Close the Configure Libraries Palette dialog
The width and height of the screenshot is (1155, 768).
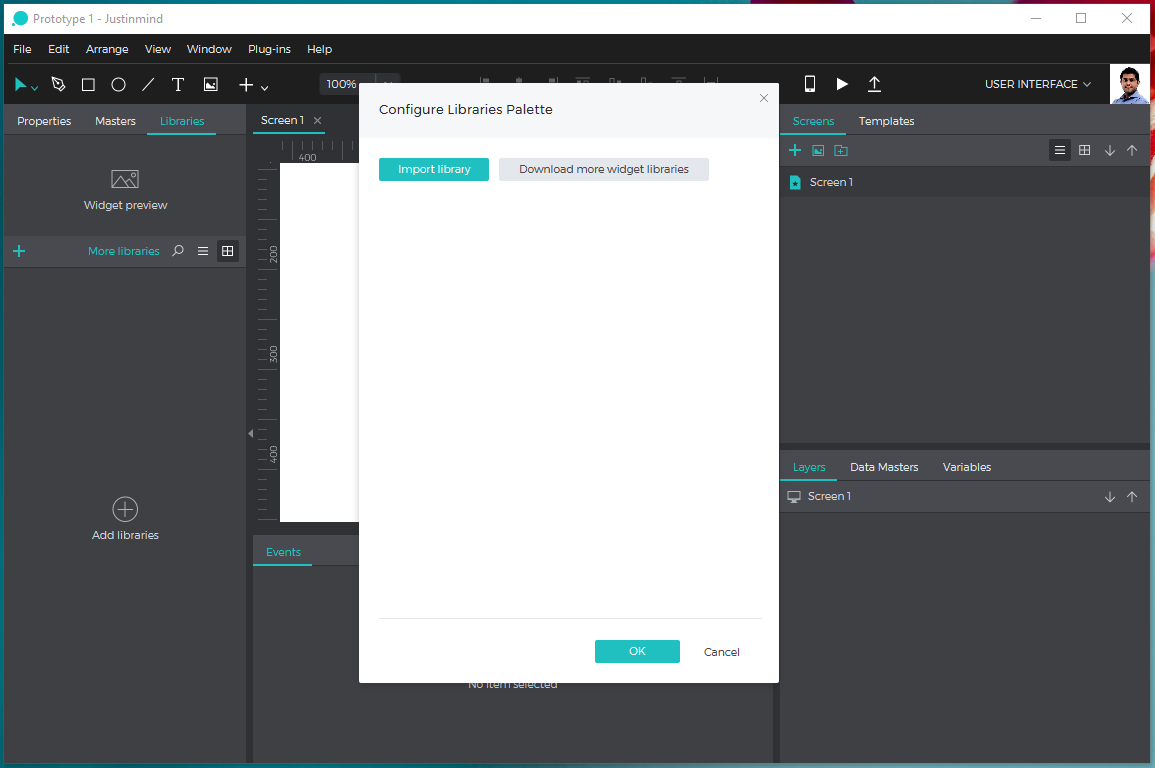764,98
